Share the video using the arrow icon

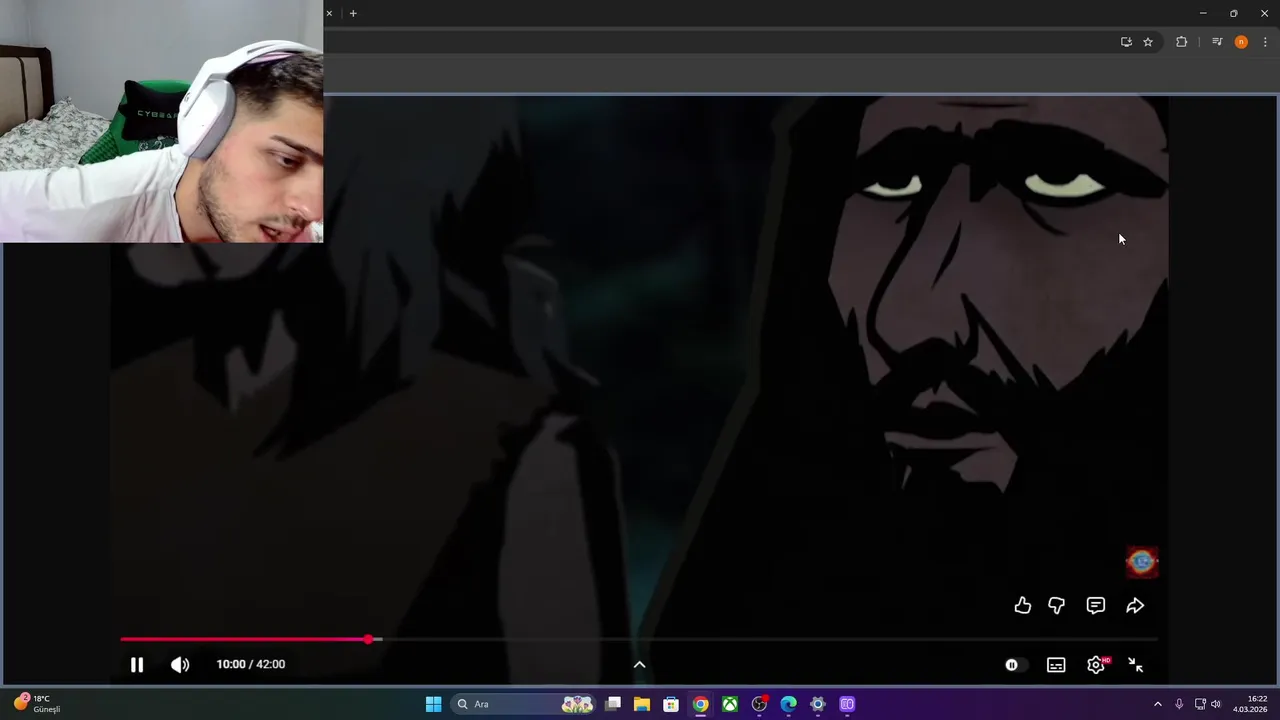coord(1135,605)
